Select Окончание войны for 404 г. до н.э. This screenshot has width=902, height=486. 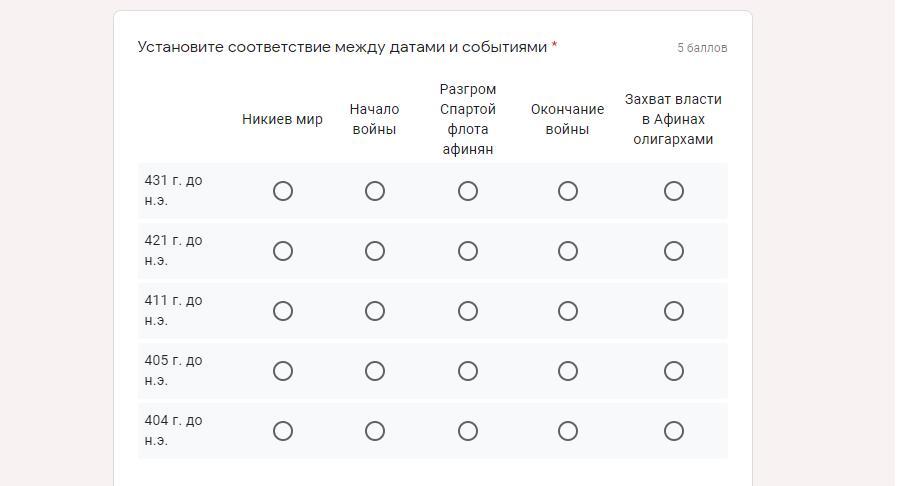[568, 431]
